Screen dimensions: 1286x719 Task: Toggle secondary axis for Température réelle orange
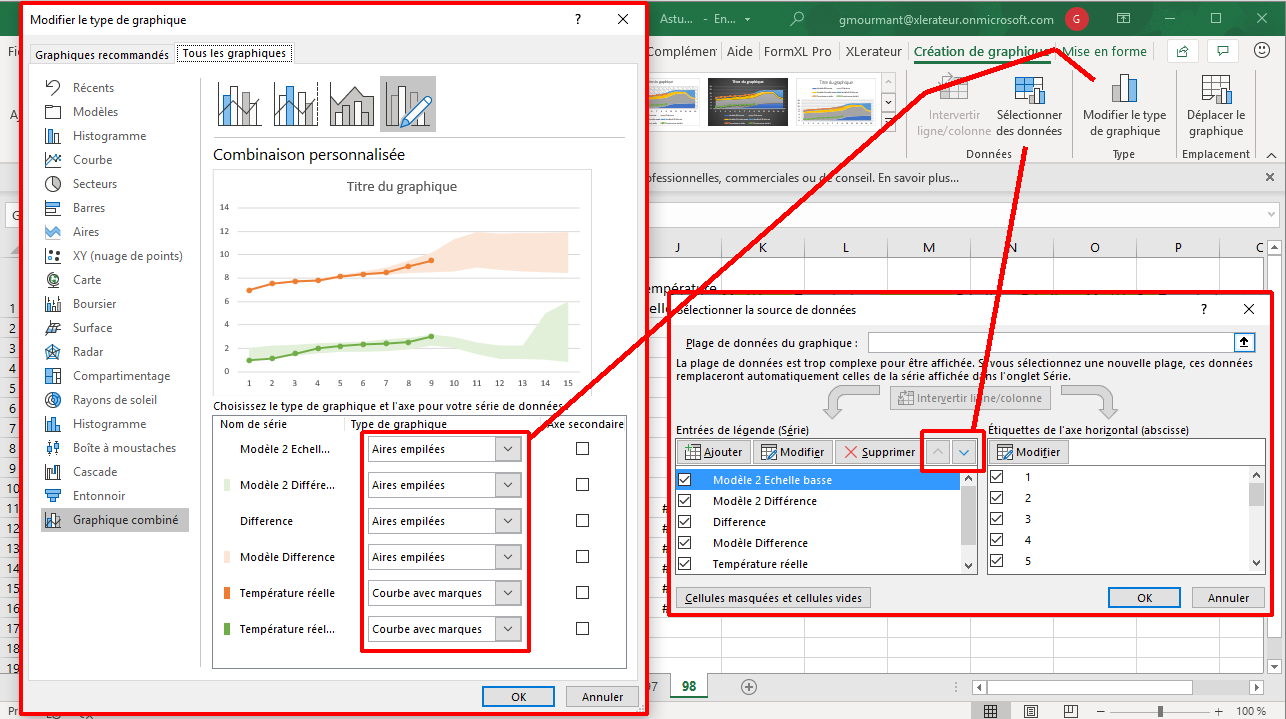(x=582, y=593)
